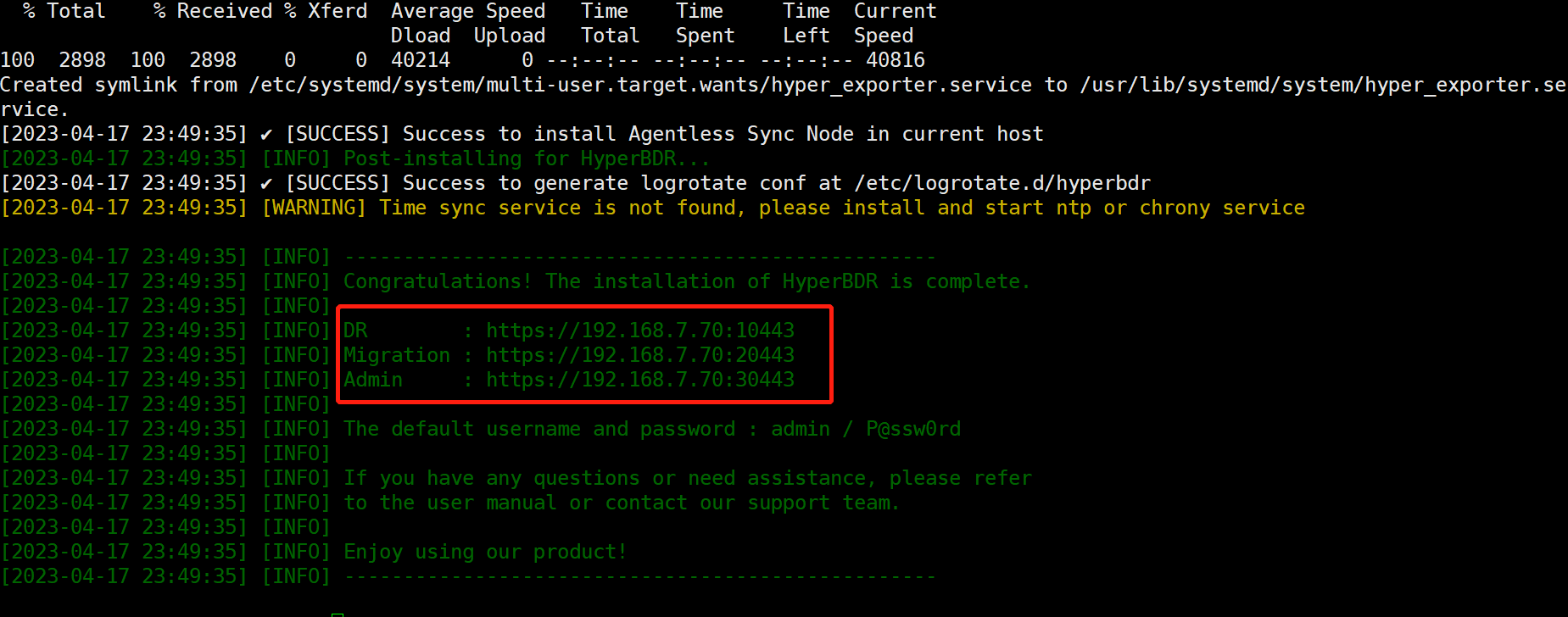Click the default password "P@ssw0rd"
Screen dimensions: 1568x617
[x=913, y=429]
